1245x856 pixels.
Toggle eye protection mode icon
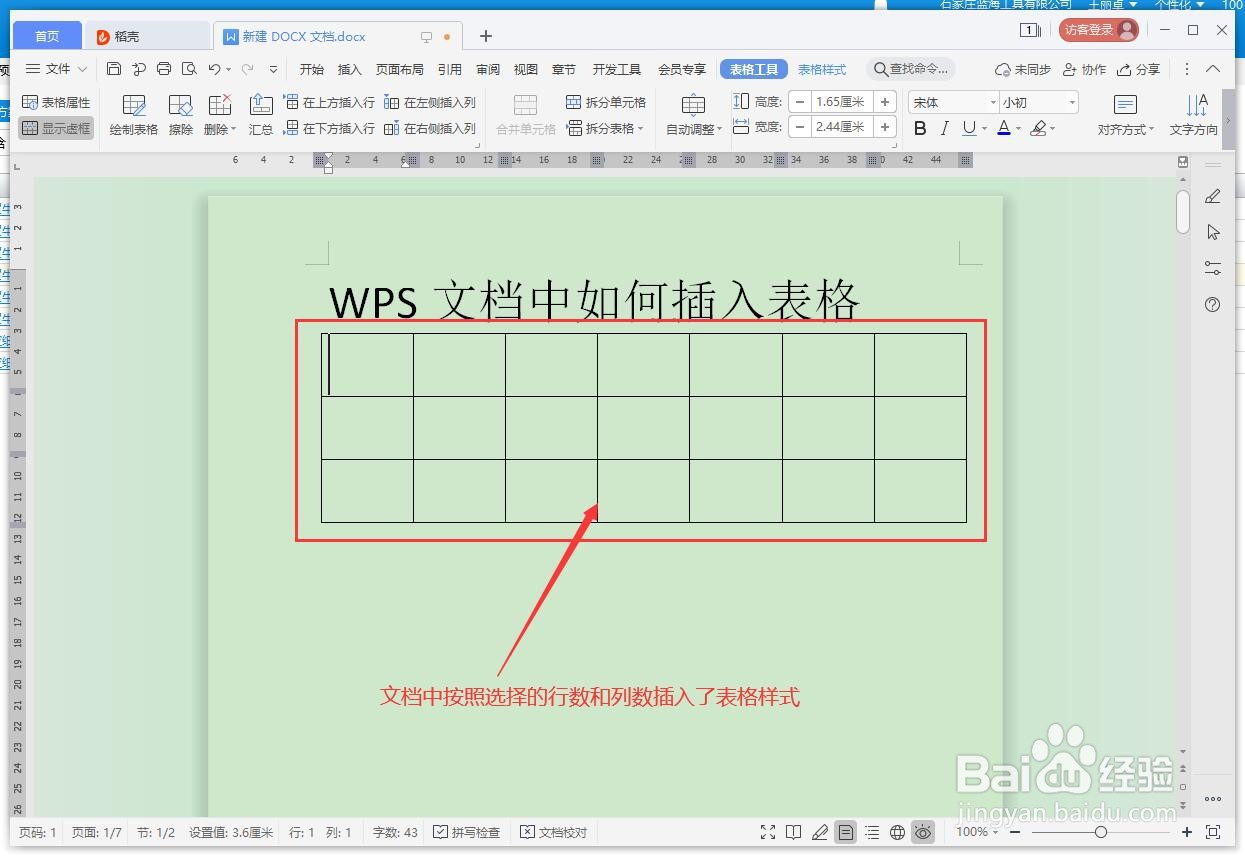coord(923,832)
